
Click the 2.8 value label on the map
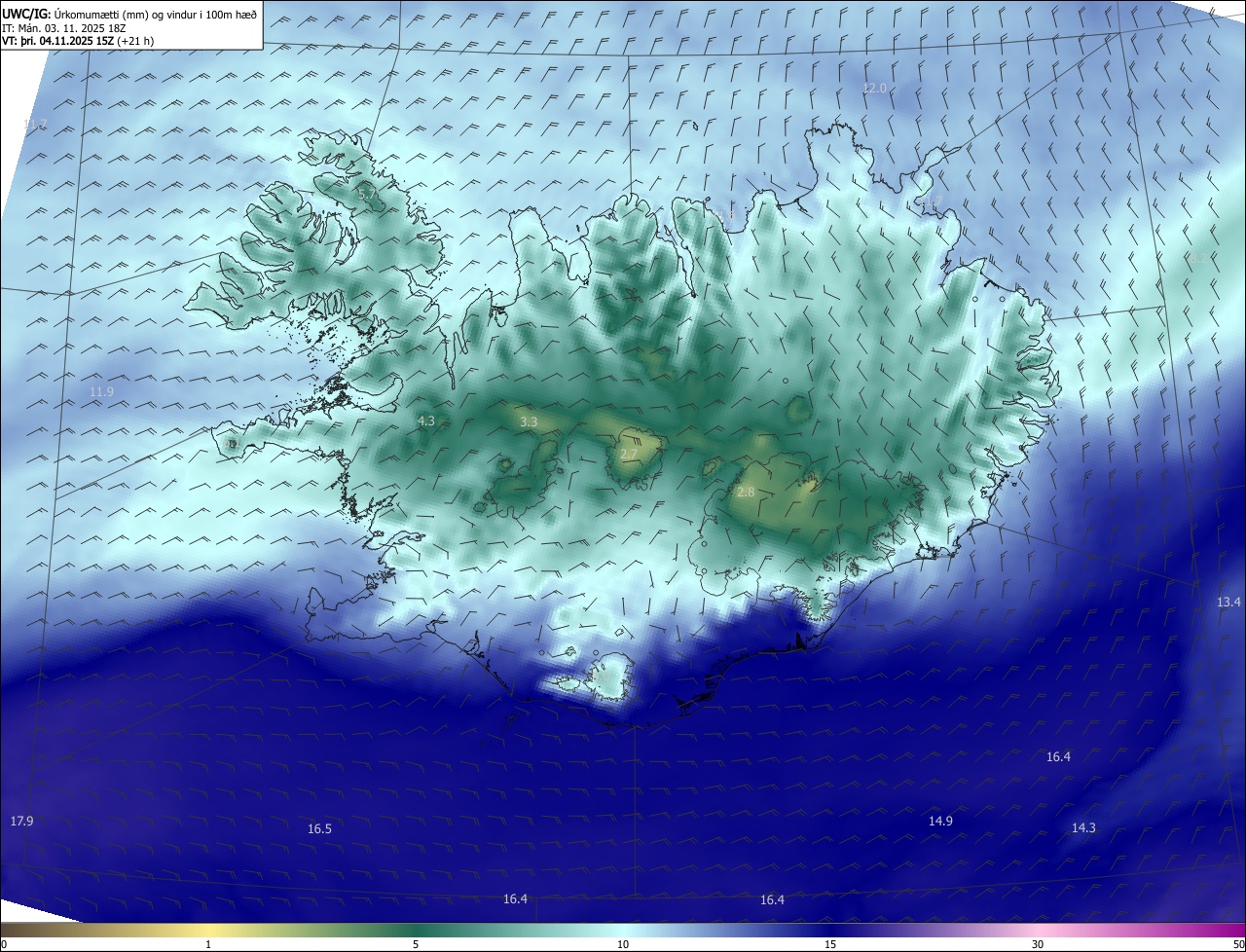746,493
